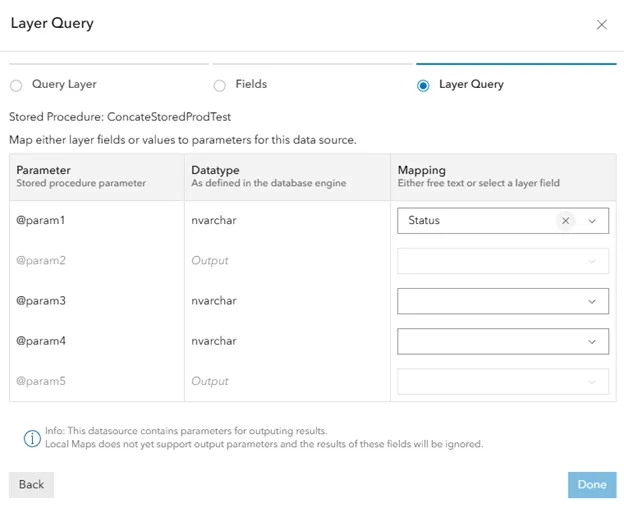
Task: Click the 'Local Maps does not yet support' note
Action: point(264,444)
